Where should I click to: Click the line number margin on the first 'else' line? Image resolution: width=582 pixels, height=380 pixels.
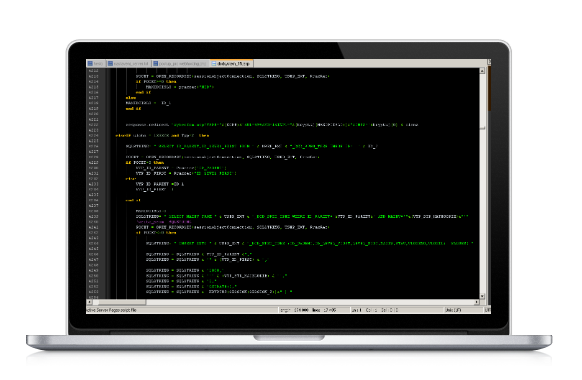[93, 98]
